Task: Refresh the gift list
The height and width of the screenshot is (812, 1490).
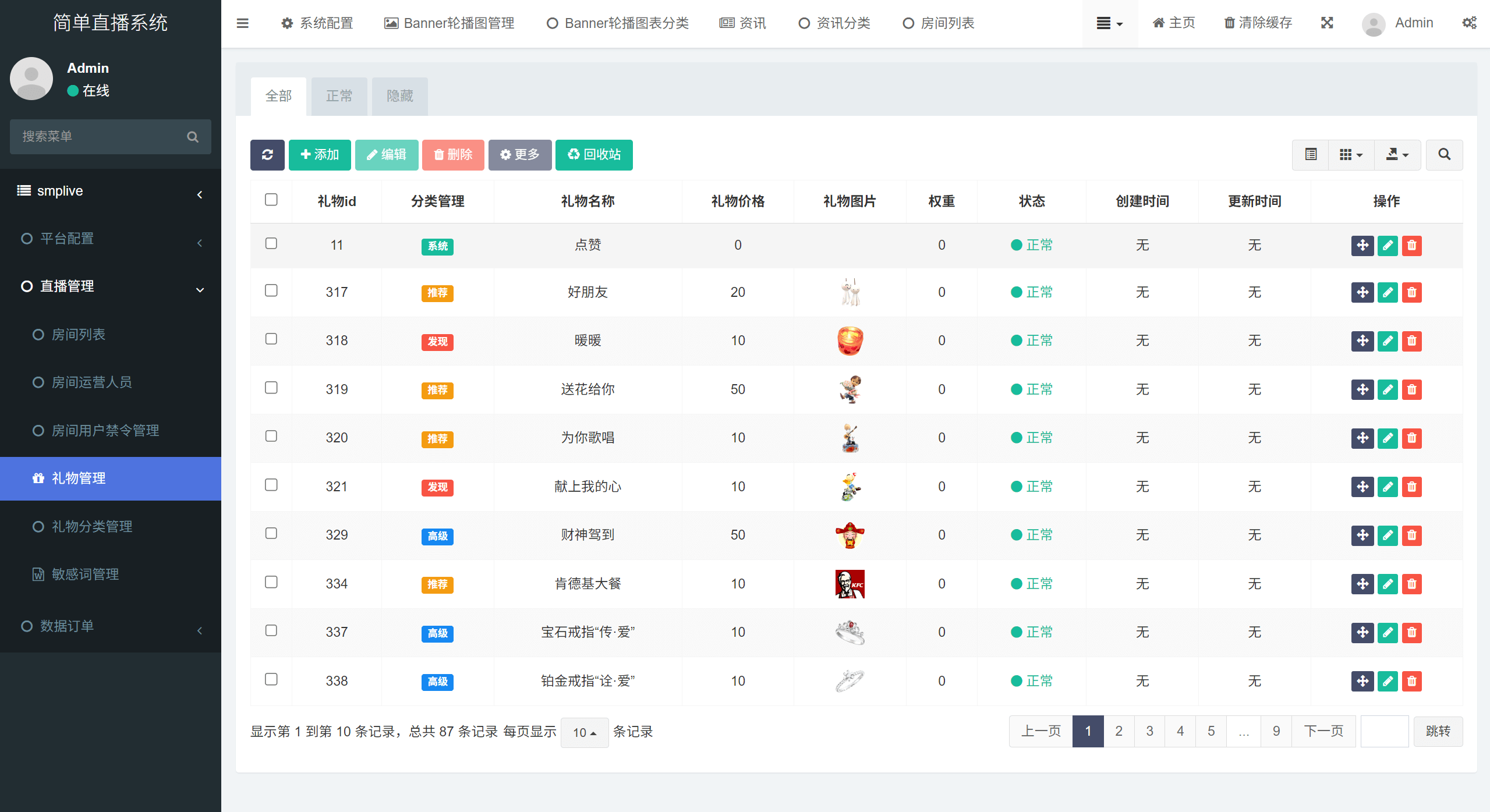Action: point(267,155)
